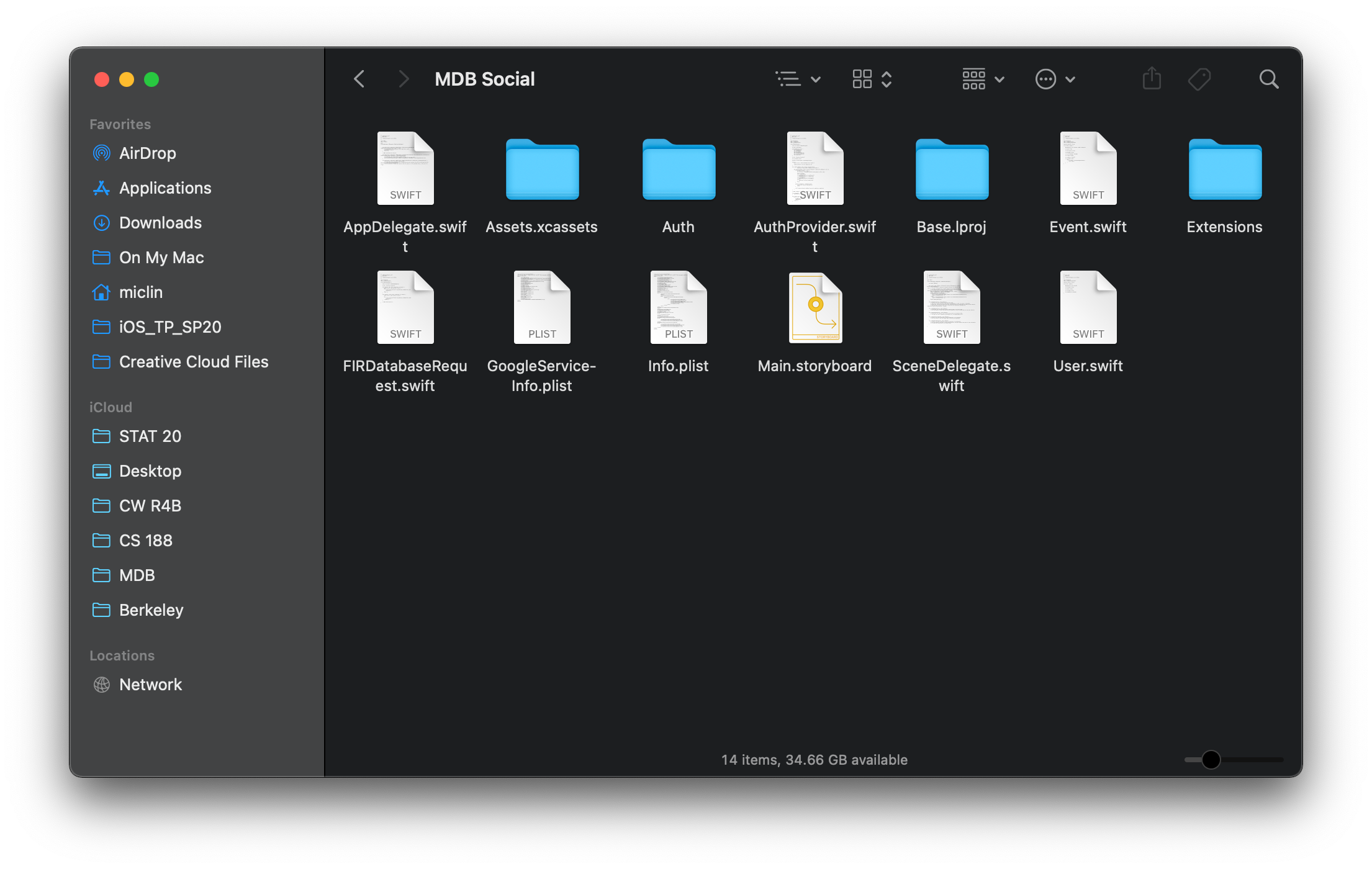Click the forward navigation arrow
The width and height of the screenshot is (1372, 869).
[x=403, y=78]
